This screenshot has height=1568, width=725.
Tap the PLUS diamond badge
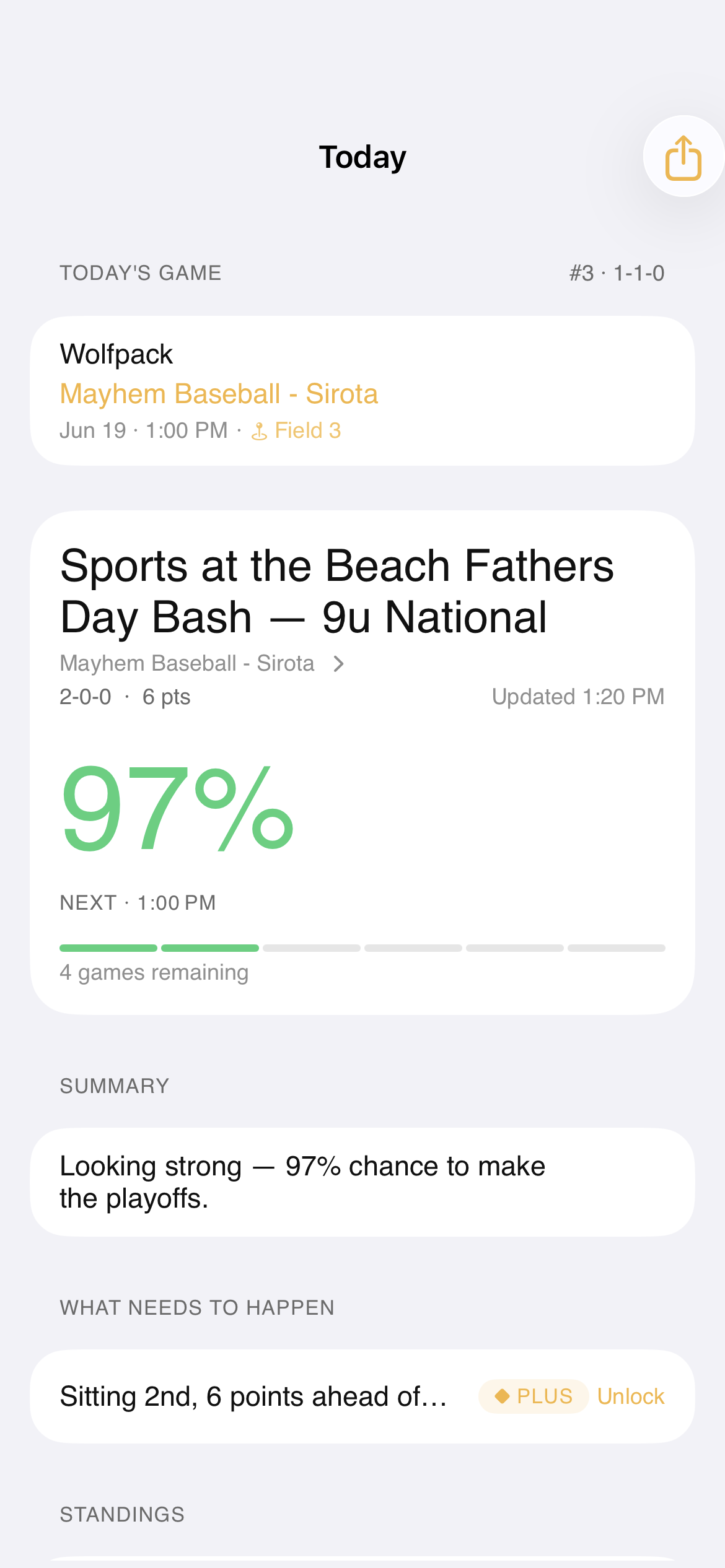[533, 1396]
